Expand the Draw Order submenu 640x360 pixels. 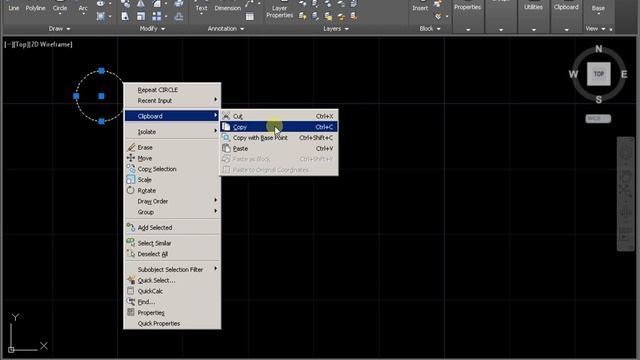172,201
